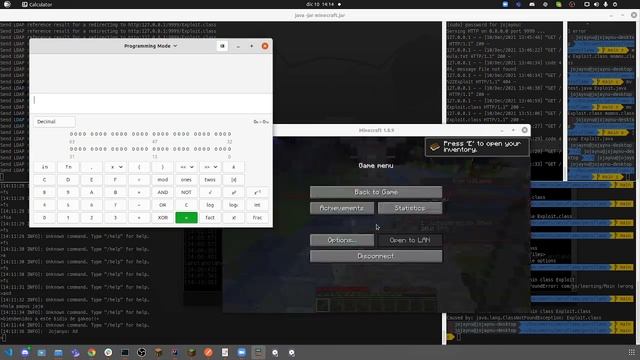Screen dimensions: 640x360
Task: Open OBS Studio from the taskbar
Action: (141, 352)
